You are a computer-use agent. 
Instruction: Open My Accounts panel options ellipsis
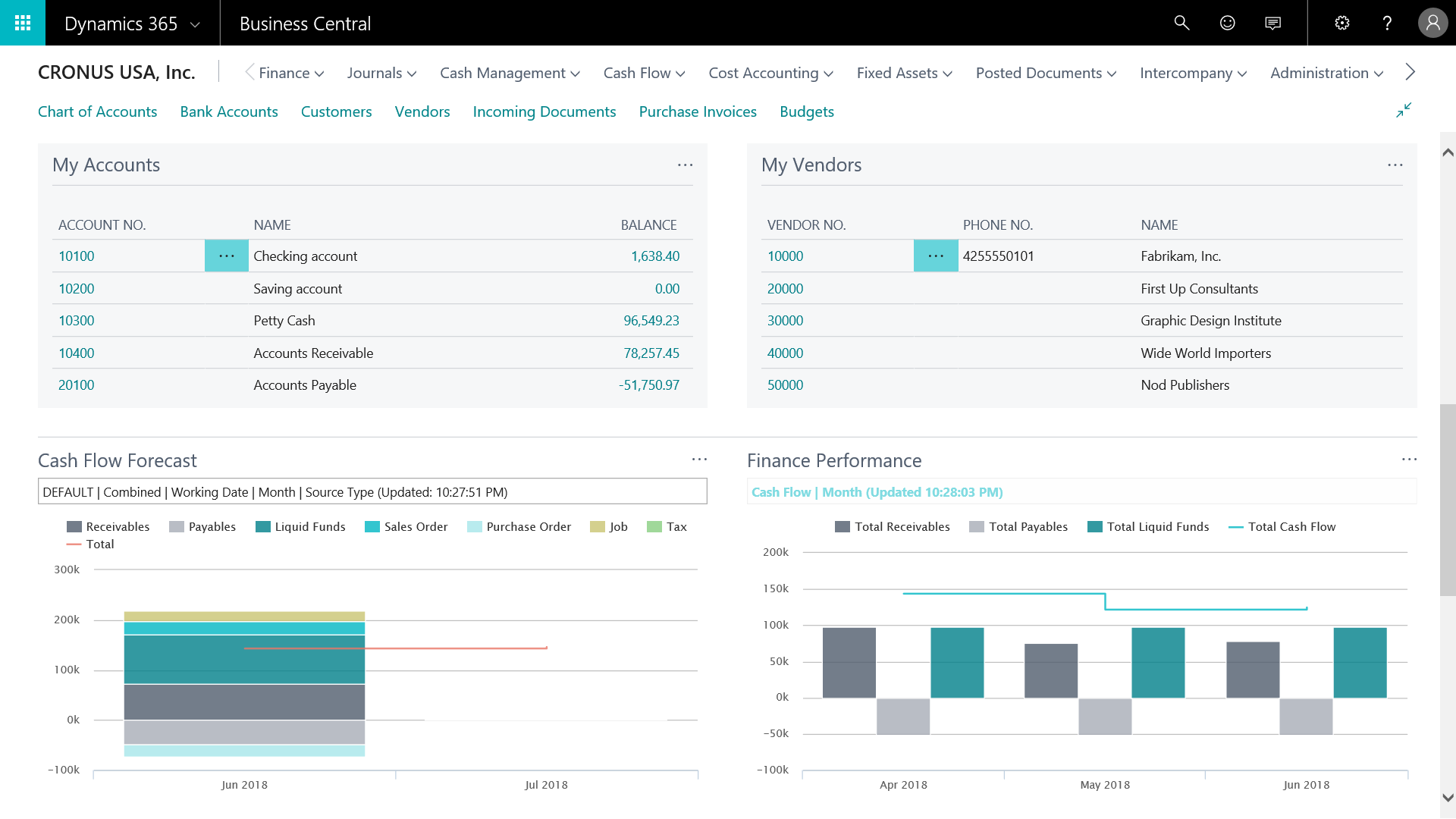685,165
